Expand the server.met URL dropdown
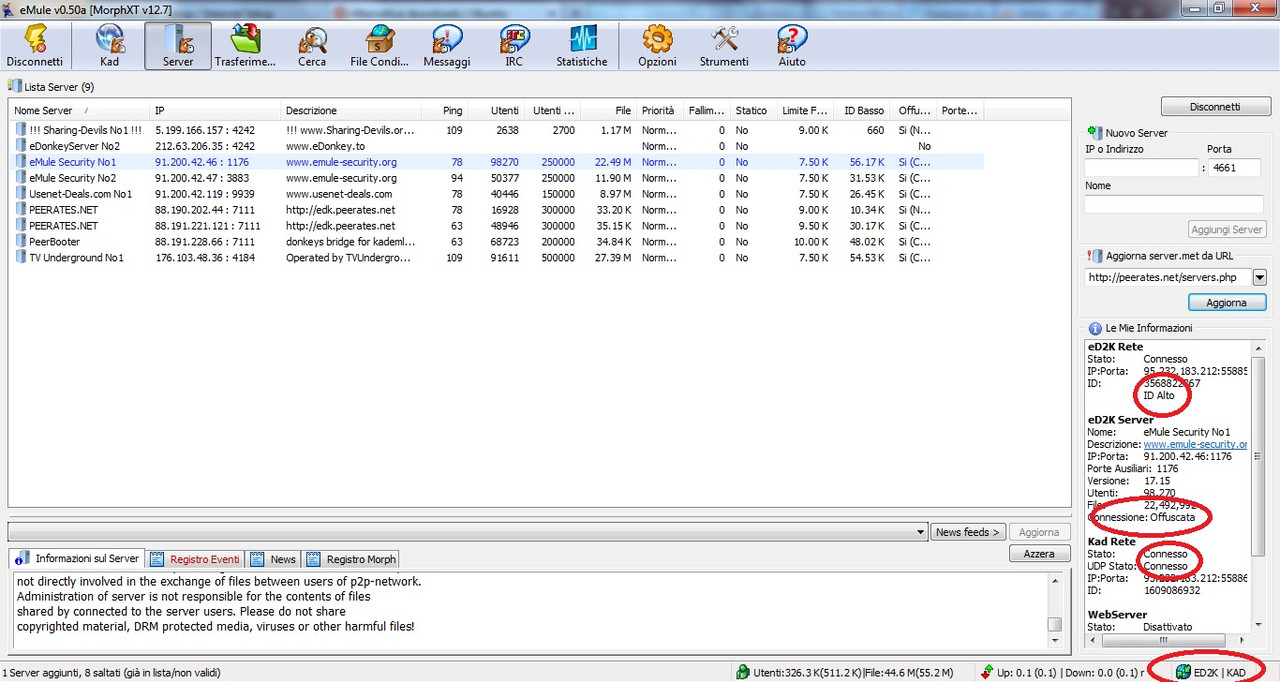This screenshot has height=682, width=1280. click(1259, 277)
